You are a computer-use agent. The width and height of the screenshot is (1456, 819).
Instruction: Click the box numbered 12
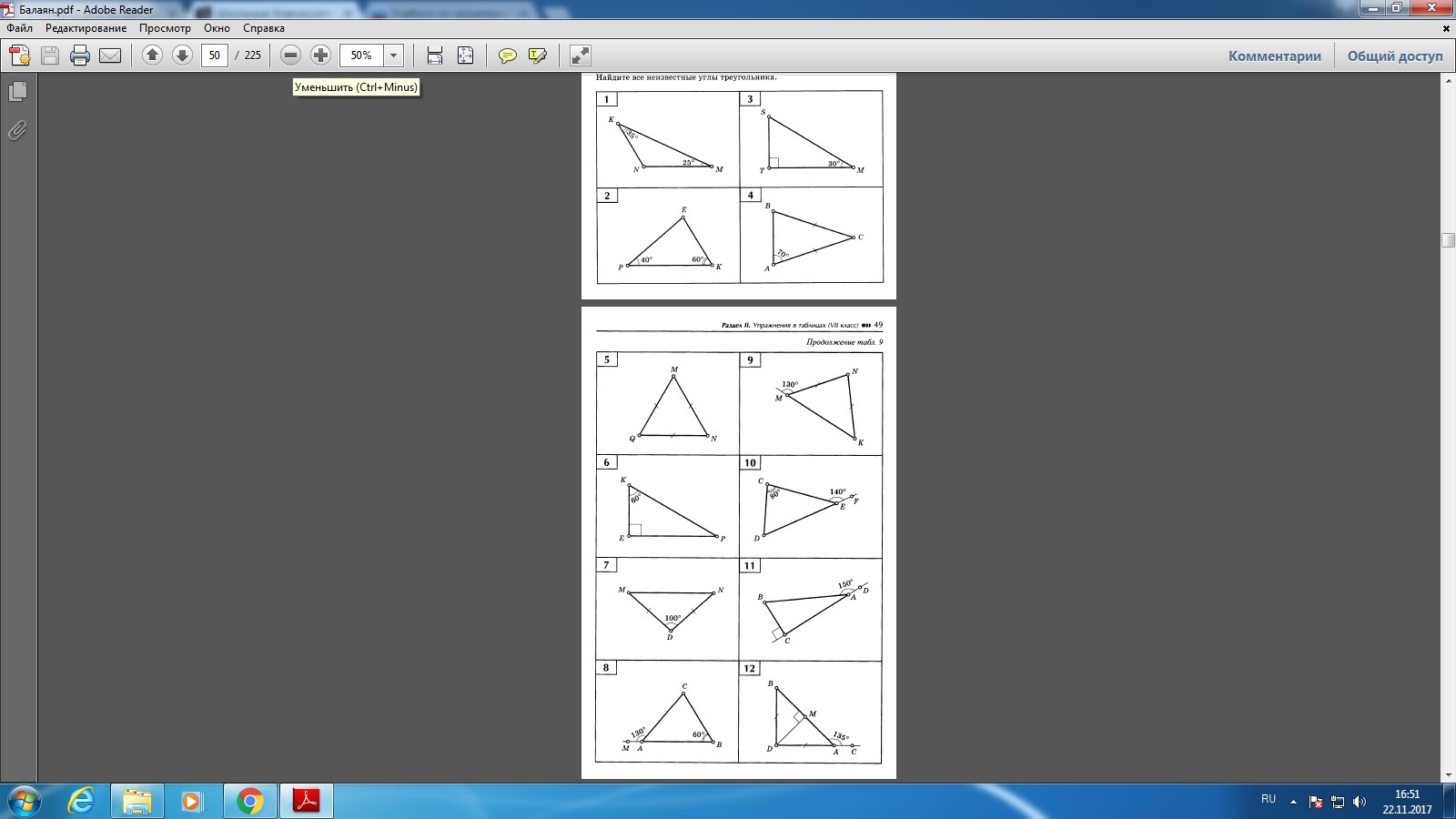[750, 668]
